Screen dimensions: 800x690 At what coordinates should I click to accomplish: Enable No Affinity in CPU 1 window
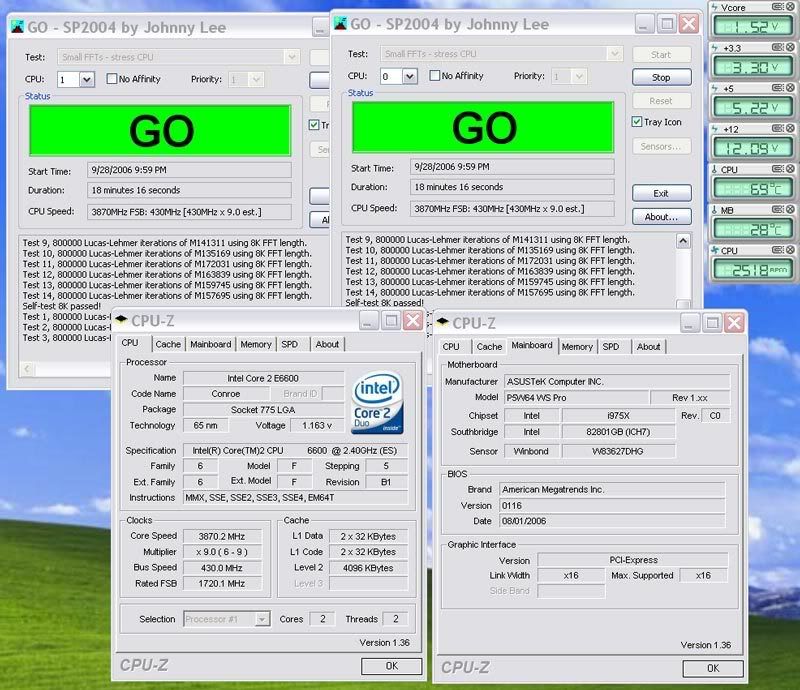(x=113, y=79)
